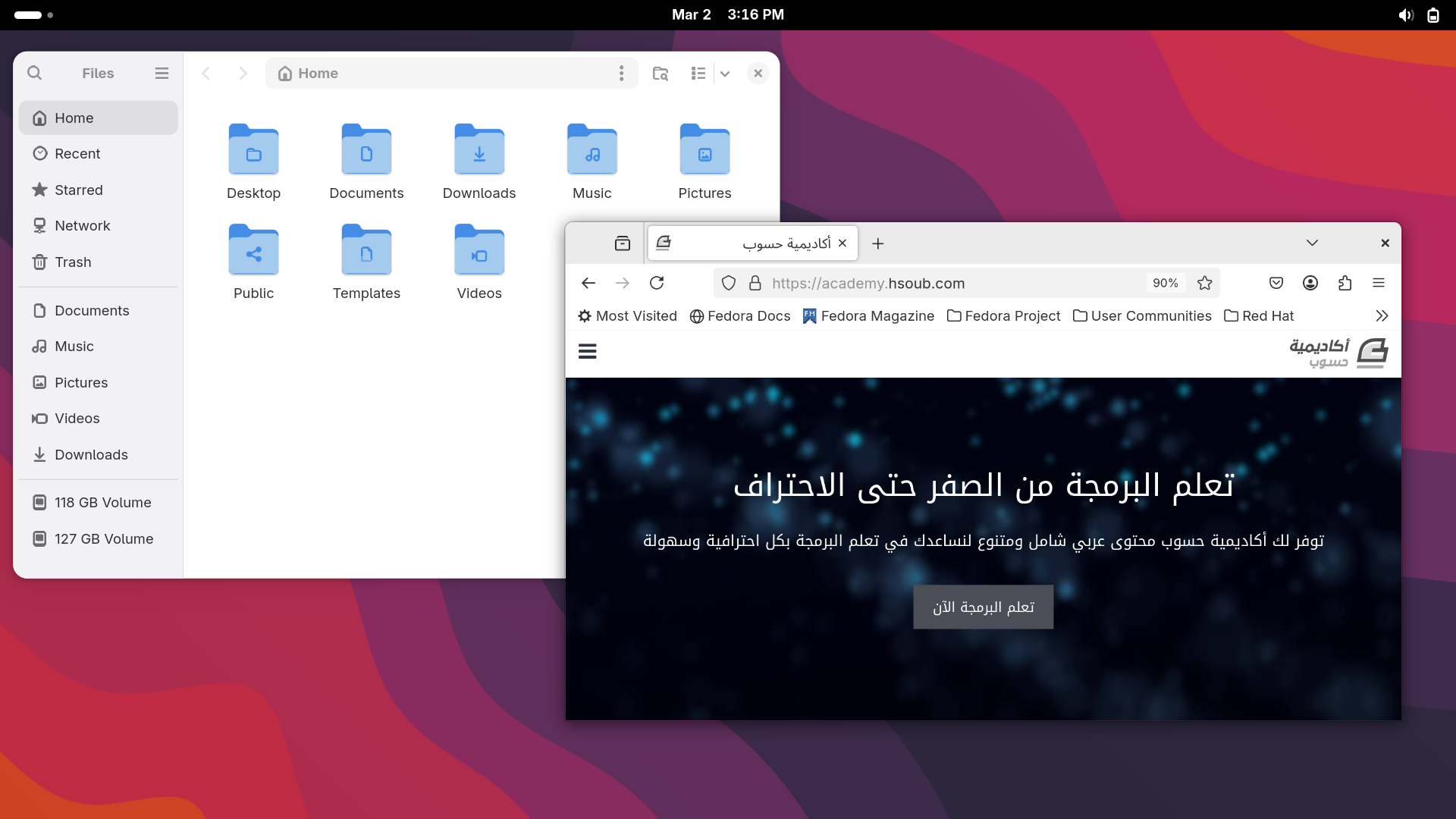
Task: Click the search icon in Files
Action: (34, 73)
